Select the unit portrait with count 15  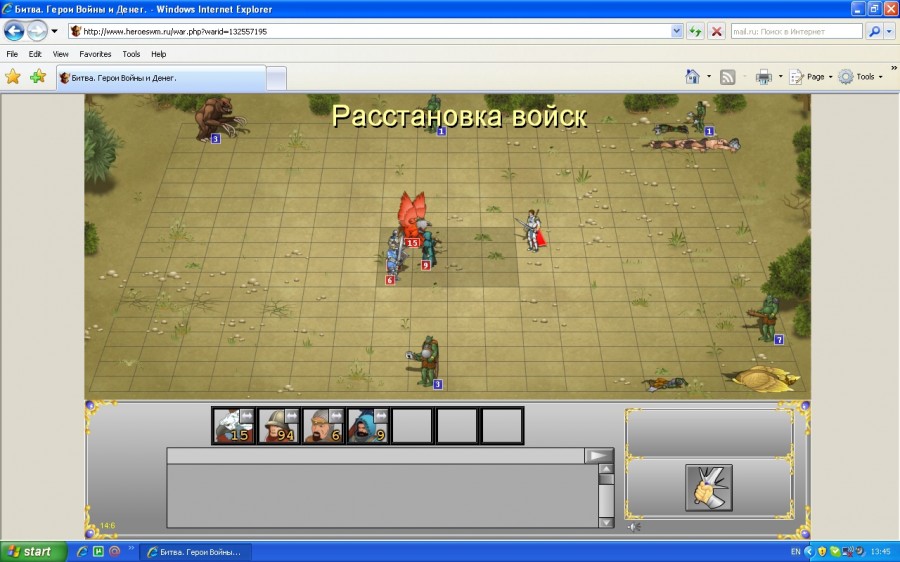pyautogui.click(x=234, y=425)
